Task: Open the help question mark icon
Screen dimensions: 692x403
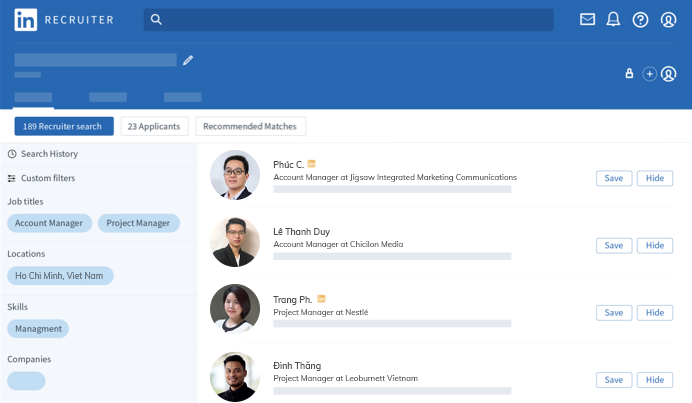Action: [640, 20]
